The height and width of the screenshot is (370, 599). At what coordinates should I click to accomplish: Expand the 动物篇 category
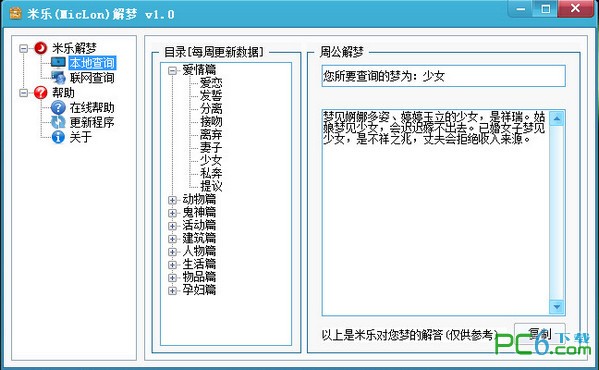point(172,200)
